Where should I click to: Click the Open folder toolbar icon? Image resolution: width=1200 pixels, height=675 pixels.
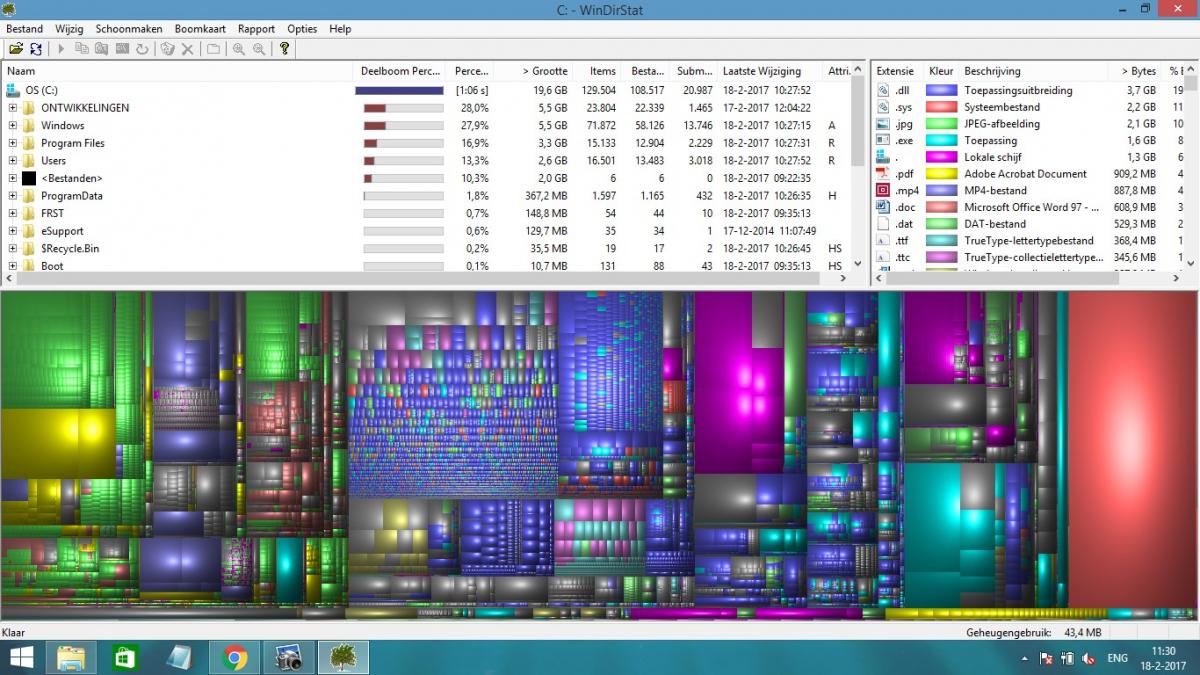pyautogui.click(x=16, y=48)
